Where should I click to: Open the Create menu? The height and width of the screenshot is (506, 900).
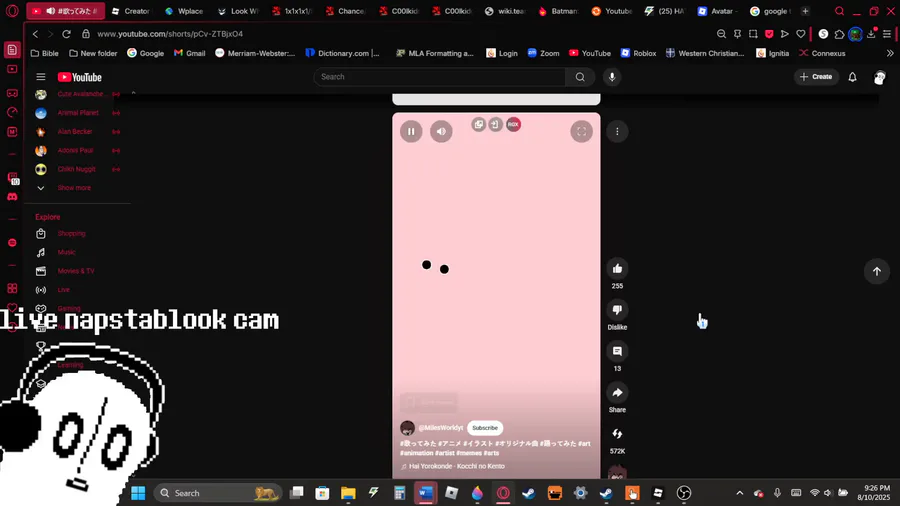tap(816, 77)
